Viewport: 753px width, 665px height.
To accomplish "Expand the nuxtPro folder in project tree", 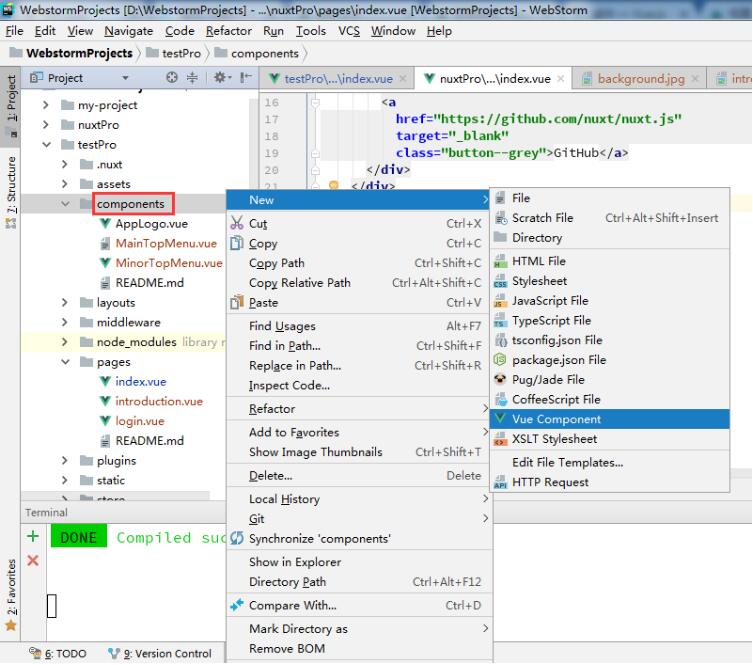I will (46, 125).
